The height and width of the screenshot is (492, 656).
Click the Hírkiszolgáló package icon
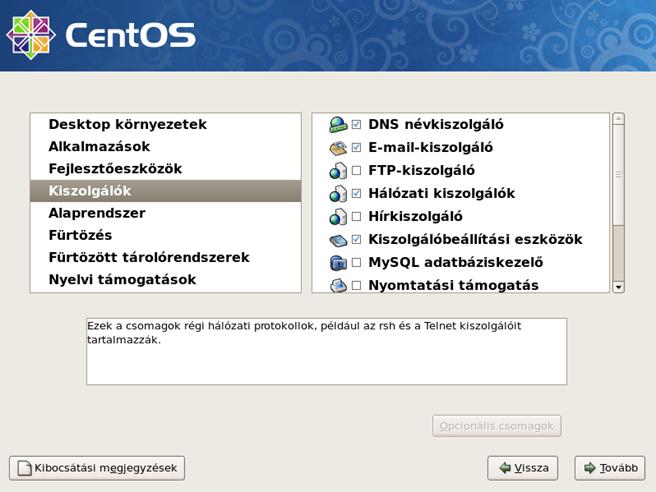(338, 217)
